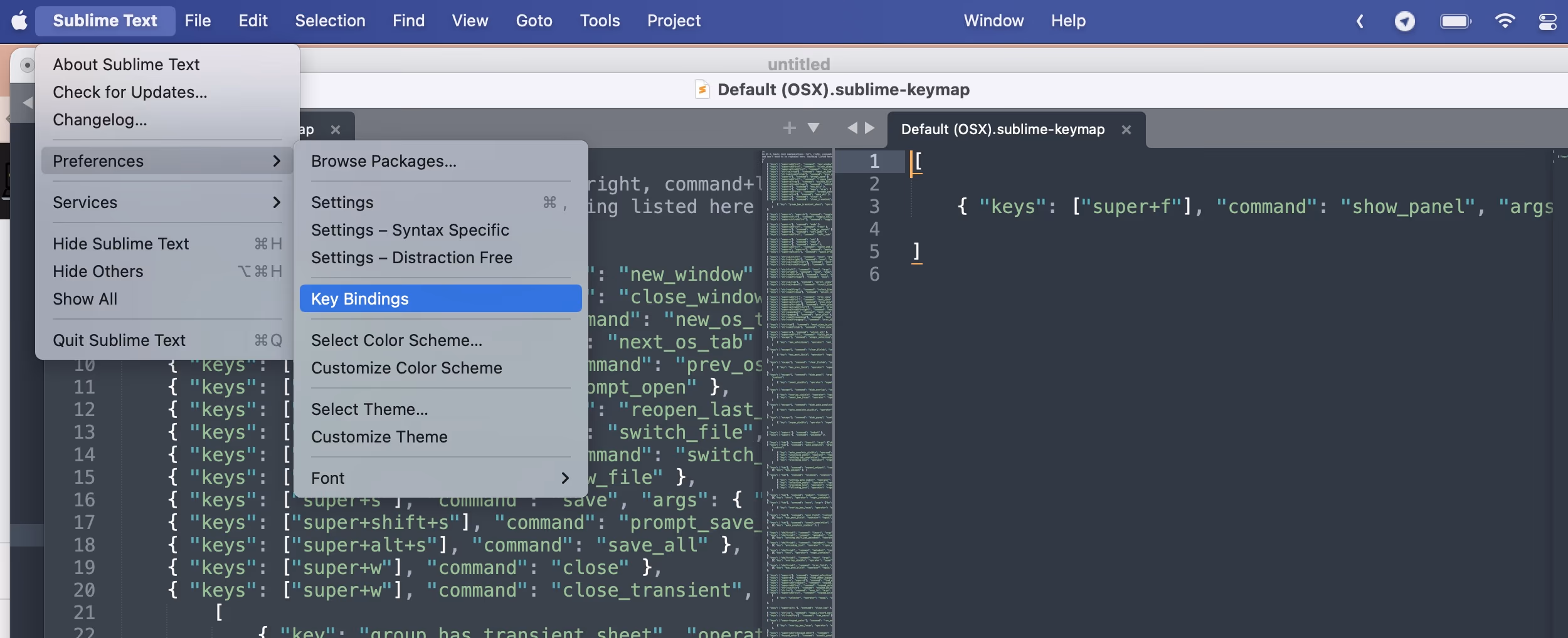Image resolution: width=1568 pixels, height=638 pixels.
Task: Choose Customize Theme
Action: 440,437
